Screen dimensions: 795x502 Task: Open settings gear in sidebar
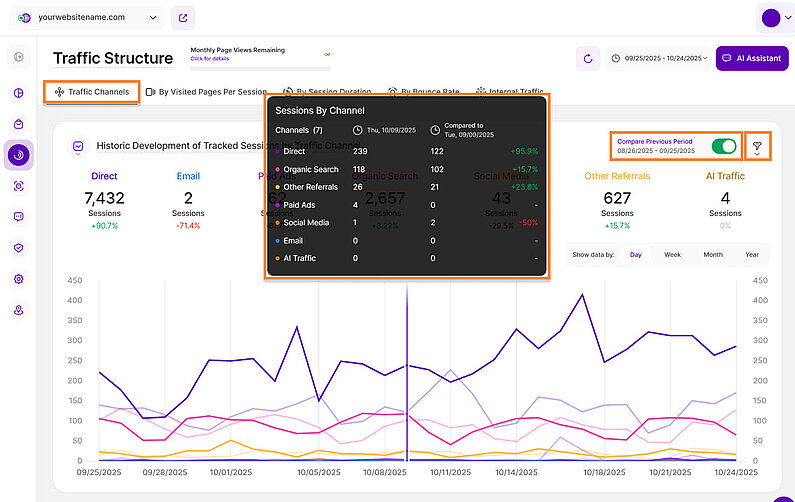click(x=19, y=278)
